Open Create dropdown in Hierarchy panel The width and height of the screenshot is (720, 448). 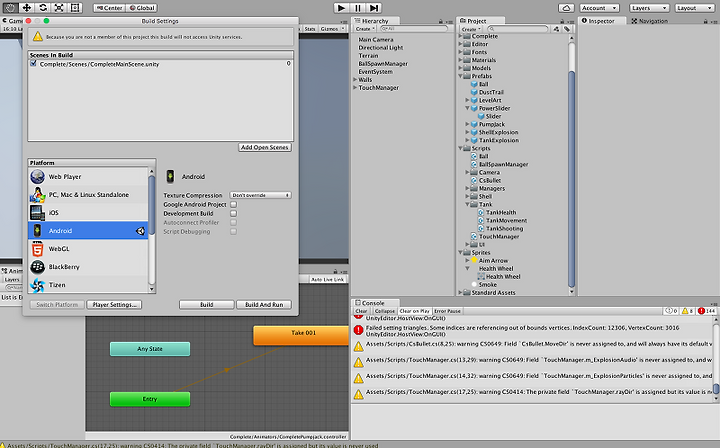point(365,29)
